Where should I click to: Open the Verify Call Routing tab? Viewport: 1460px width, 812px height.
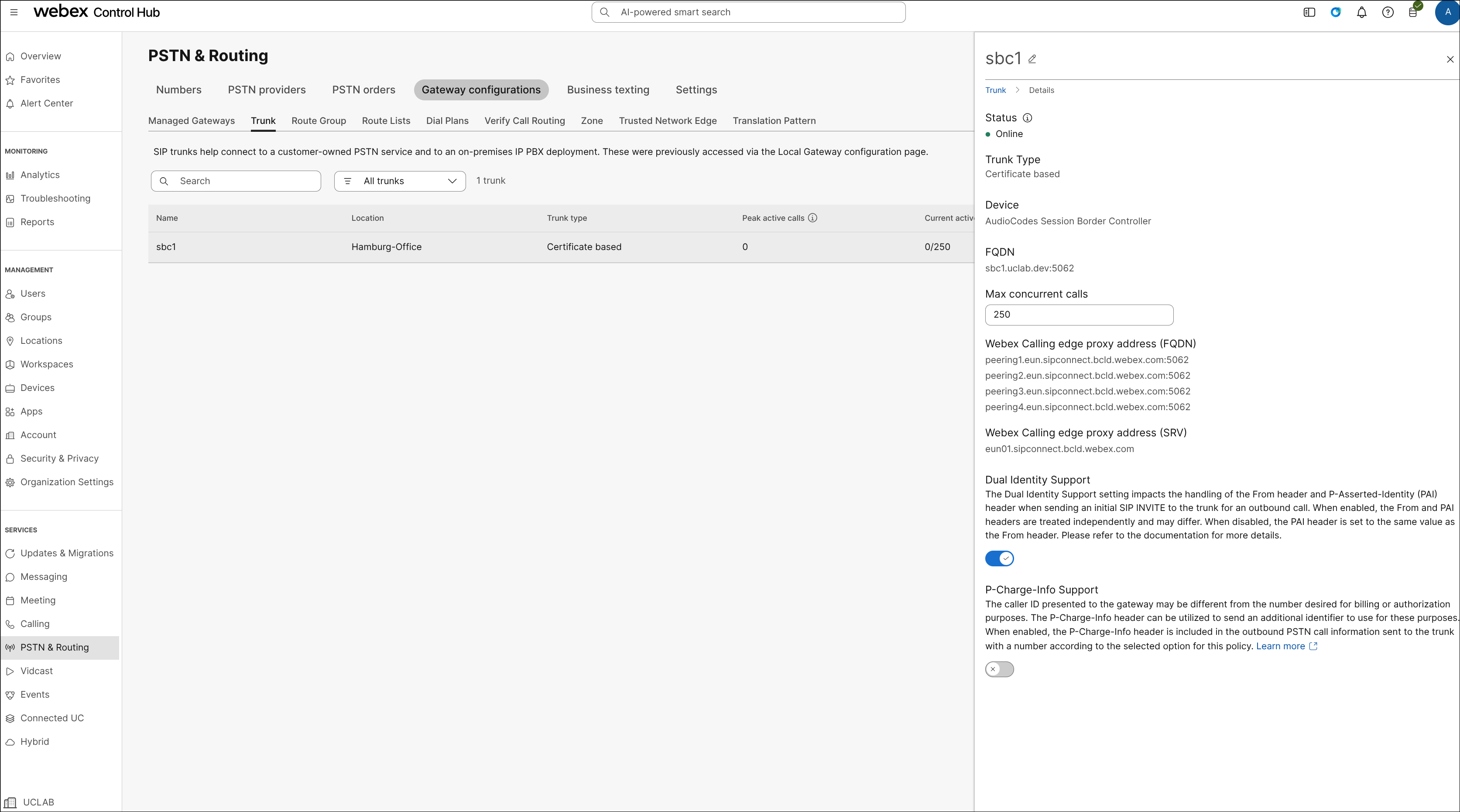[524, 121]
